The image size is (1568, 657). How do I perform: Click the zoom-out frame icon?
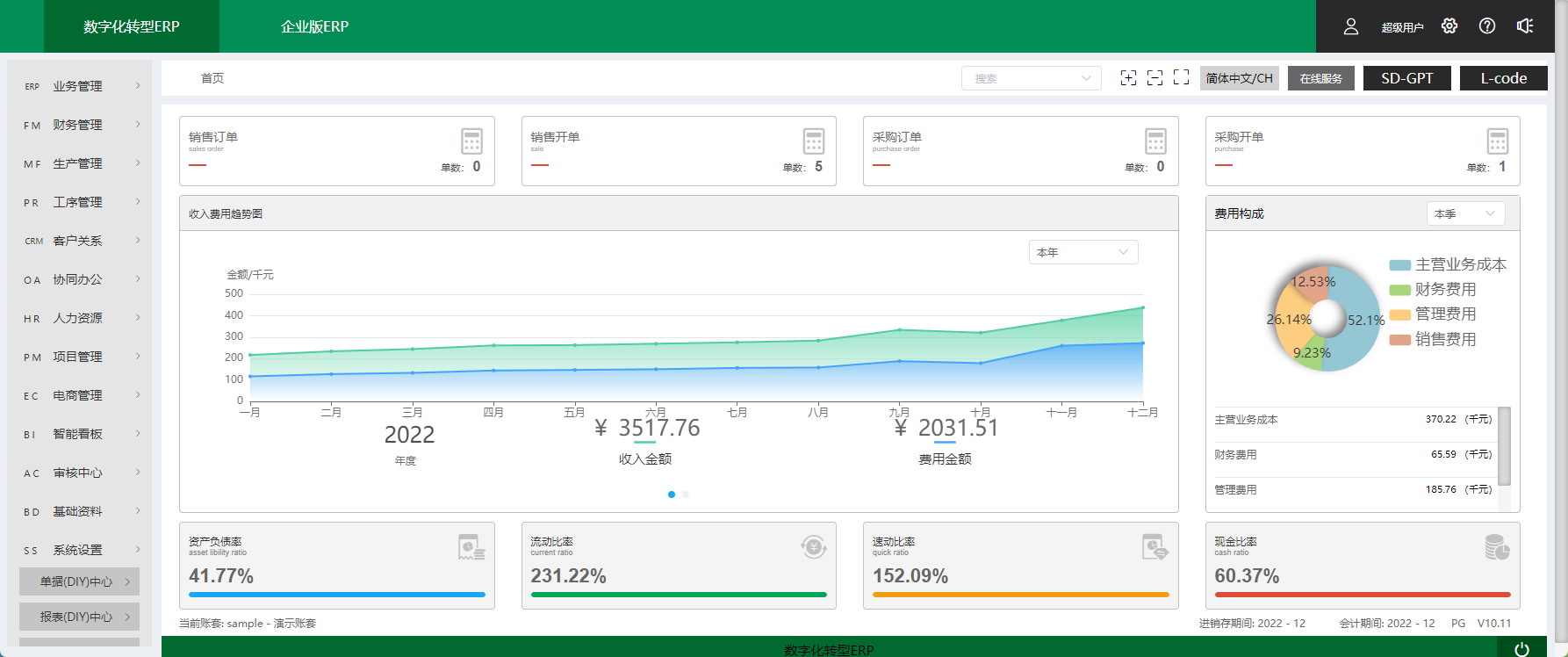click(x=1155, y=78)
